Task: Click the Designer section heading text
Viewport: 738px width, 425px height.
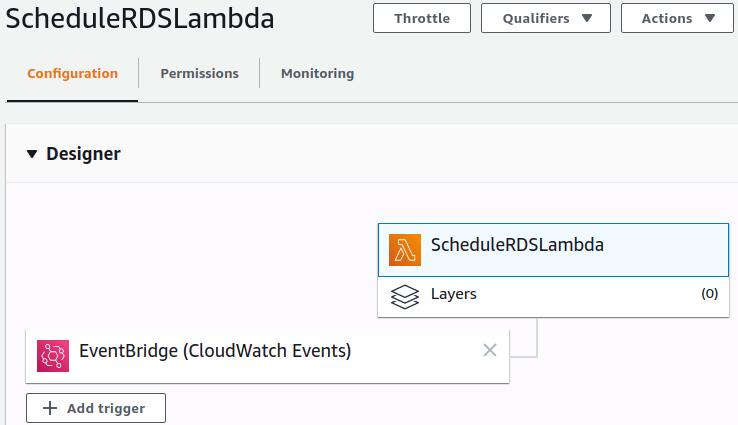Action: click(83, 154)
